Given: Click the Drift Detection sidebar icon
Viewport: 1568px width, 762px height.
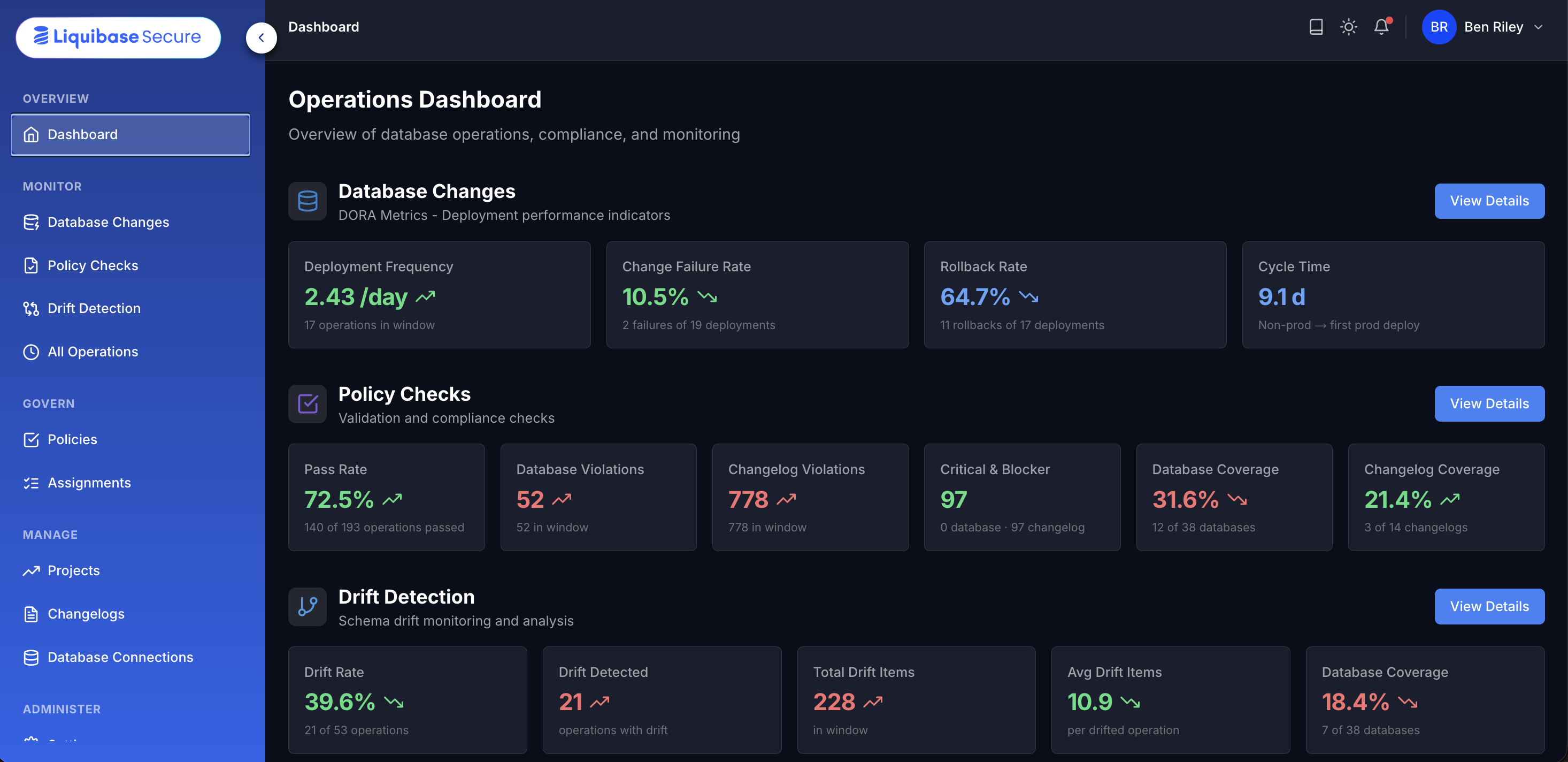Looking at the screenshot, I should [31, 309].
